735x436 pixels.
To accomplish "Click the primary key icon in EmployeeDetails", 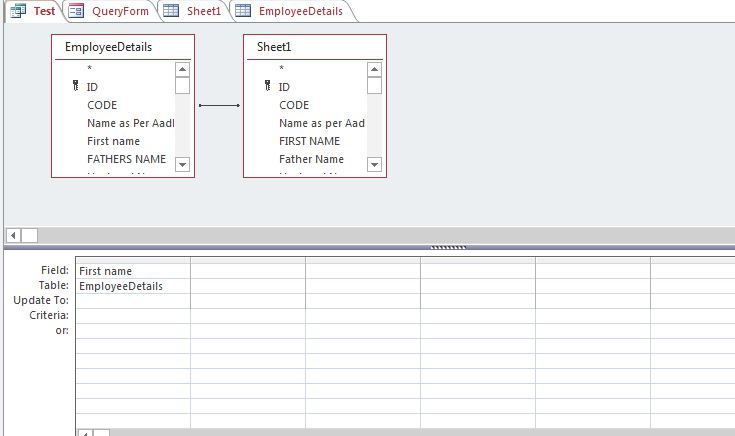I will tap(75, 86).
